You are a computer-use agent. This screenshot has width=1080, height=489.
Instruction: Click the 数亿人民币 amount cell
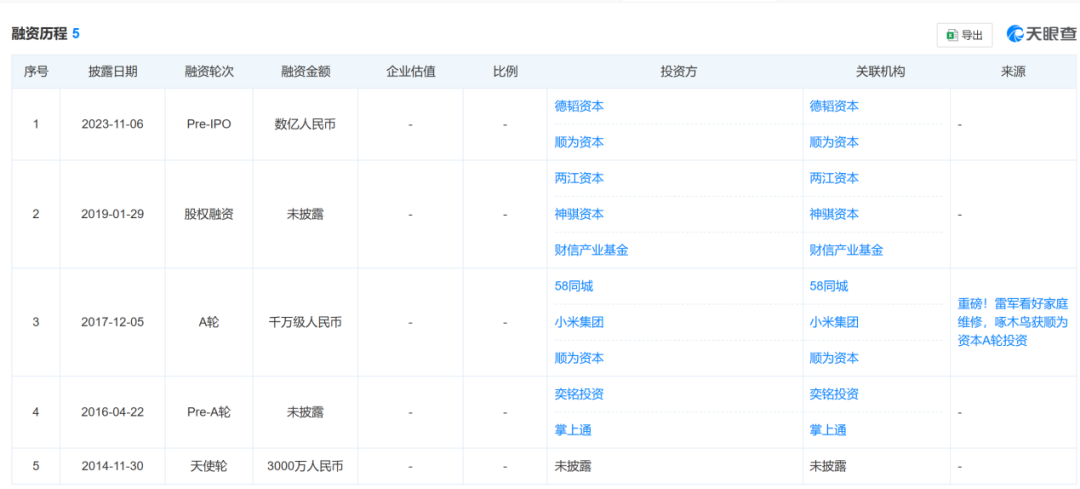point(305,125)
